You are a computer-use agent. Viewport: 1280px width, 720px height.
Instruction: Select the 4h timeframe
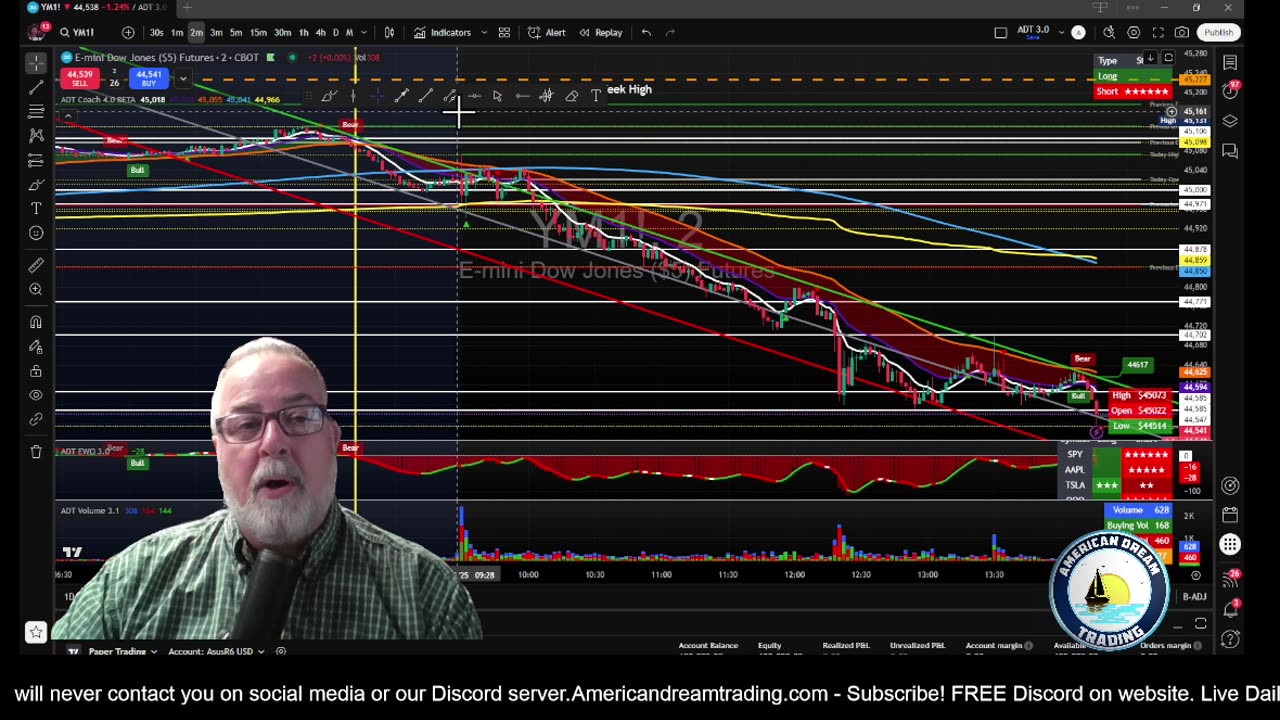coord(320,32)
